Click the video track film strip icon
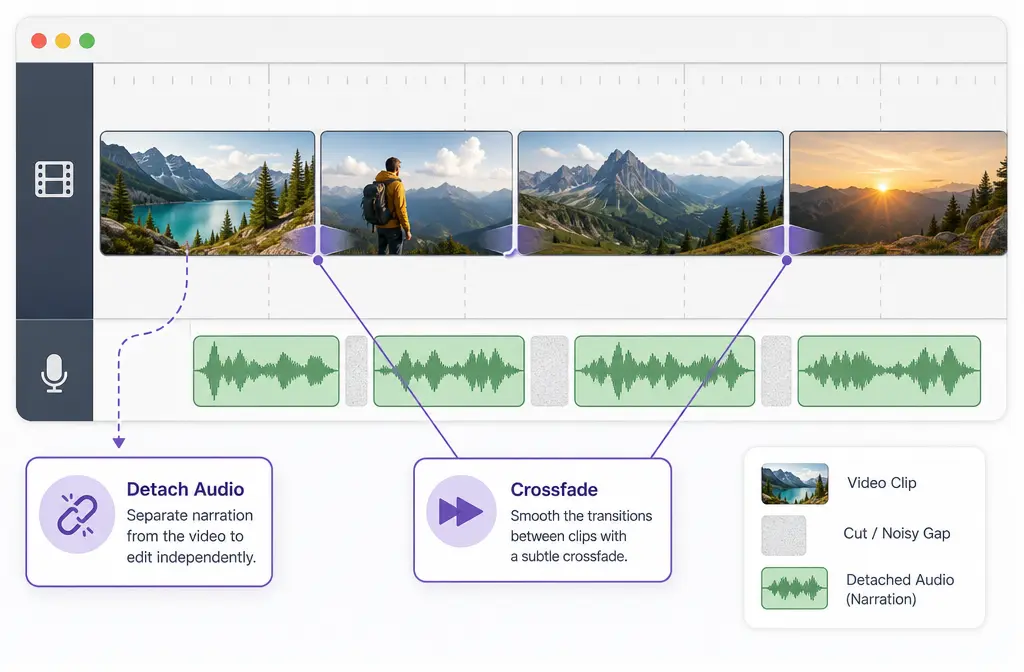This screenshot has height=672, width=1024. tap(54, 179)
